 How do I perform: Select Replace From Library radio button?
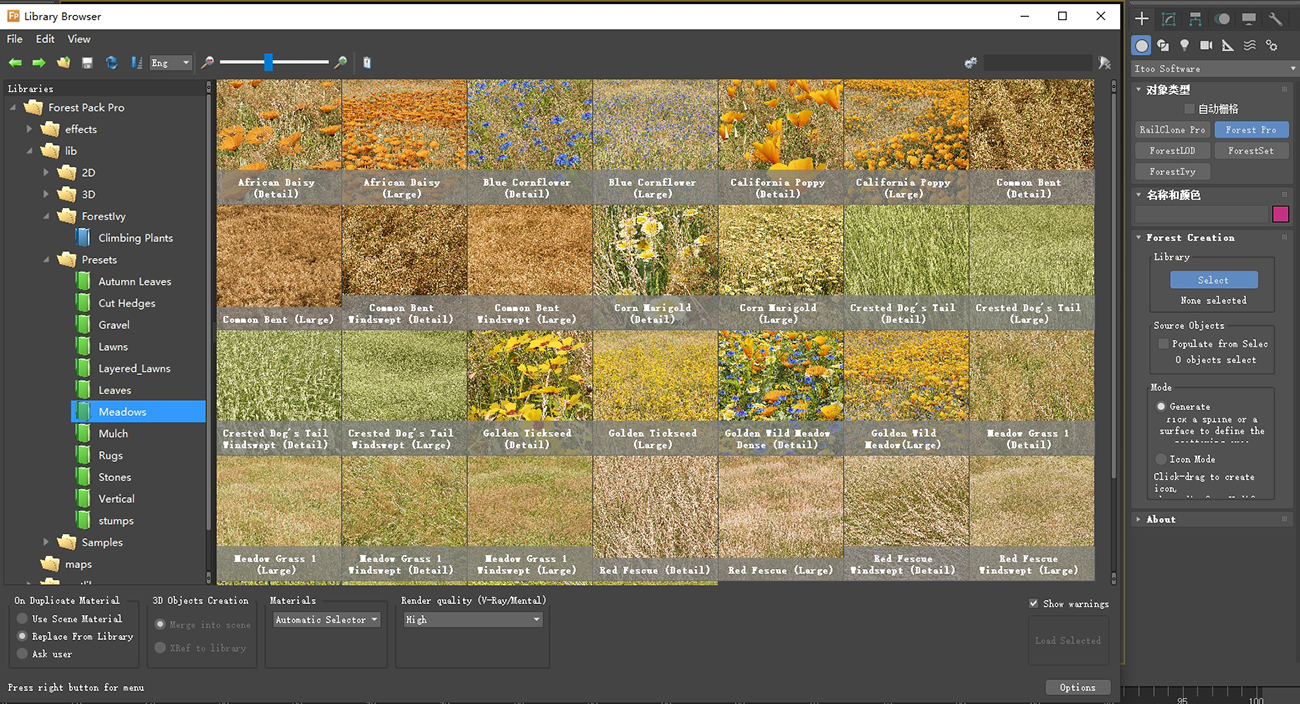coord(22,636)
